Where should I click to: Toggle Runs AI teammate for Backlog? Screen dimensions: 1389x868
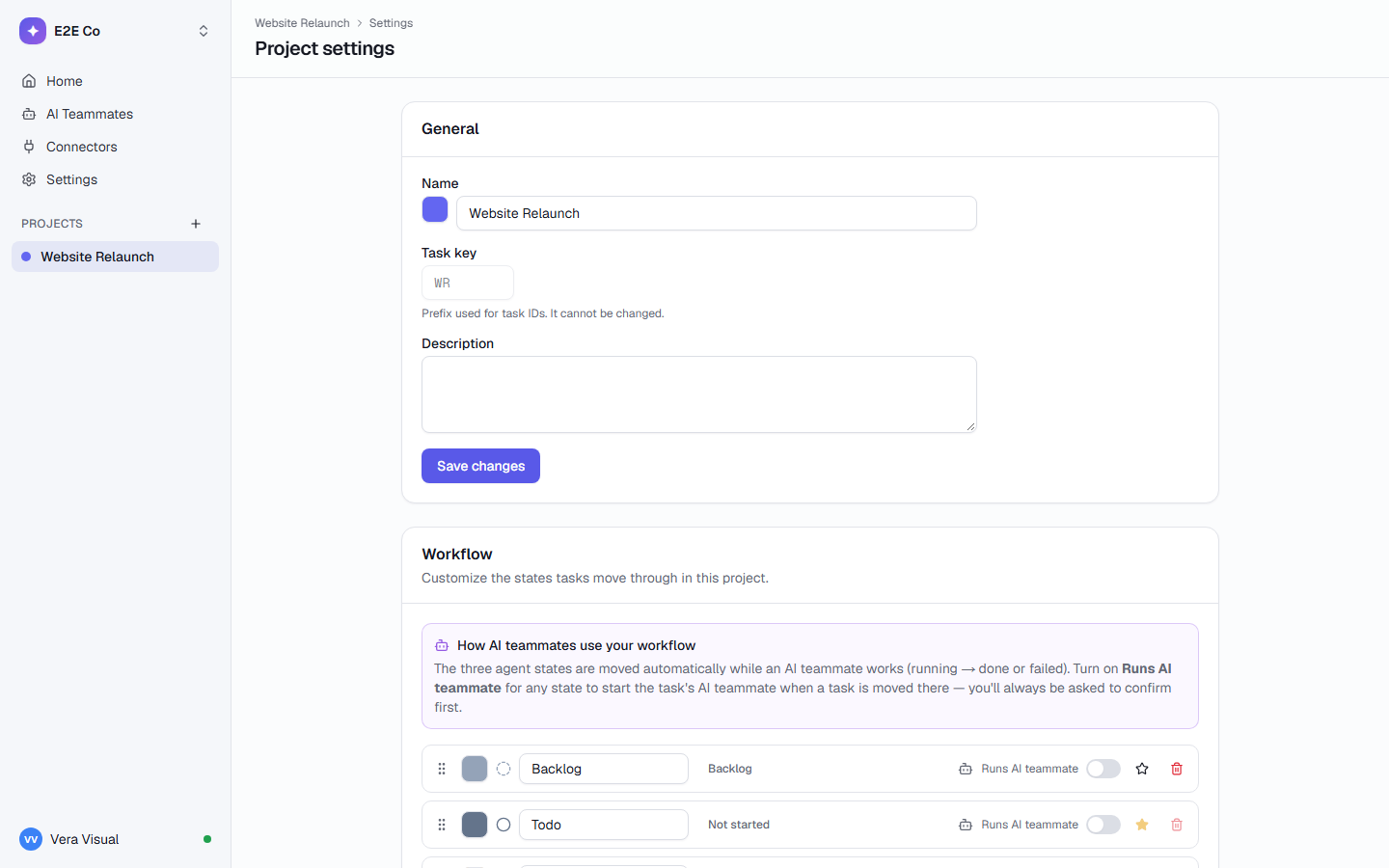click(1103, 769)
